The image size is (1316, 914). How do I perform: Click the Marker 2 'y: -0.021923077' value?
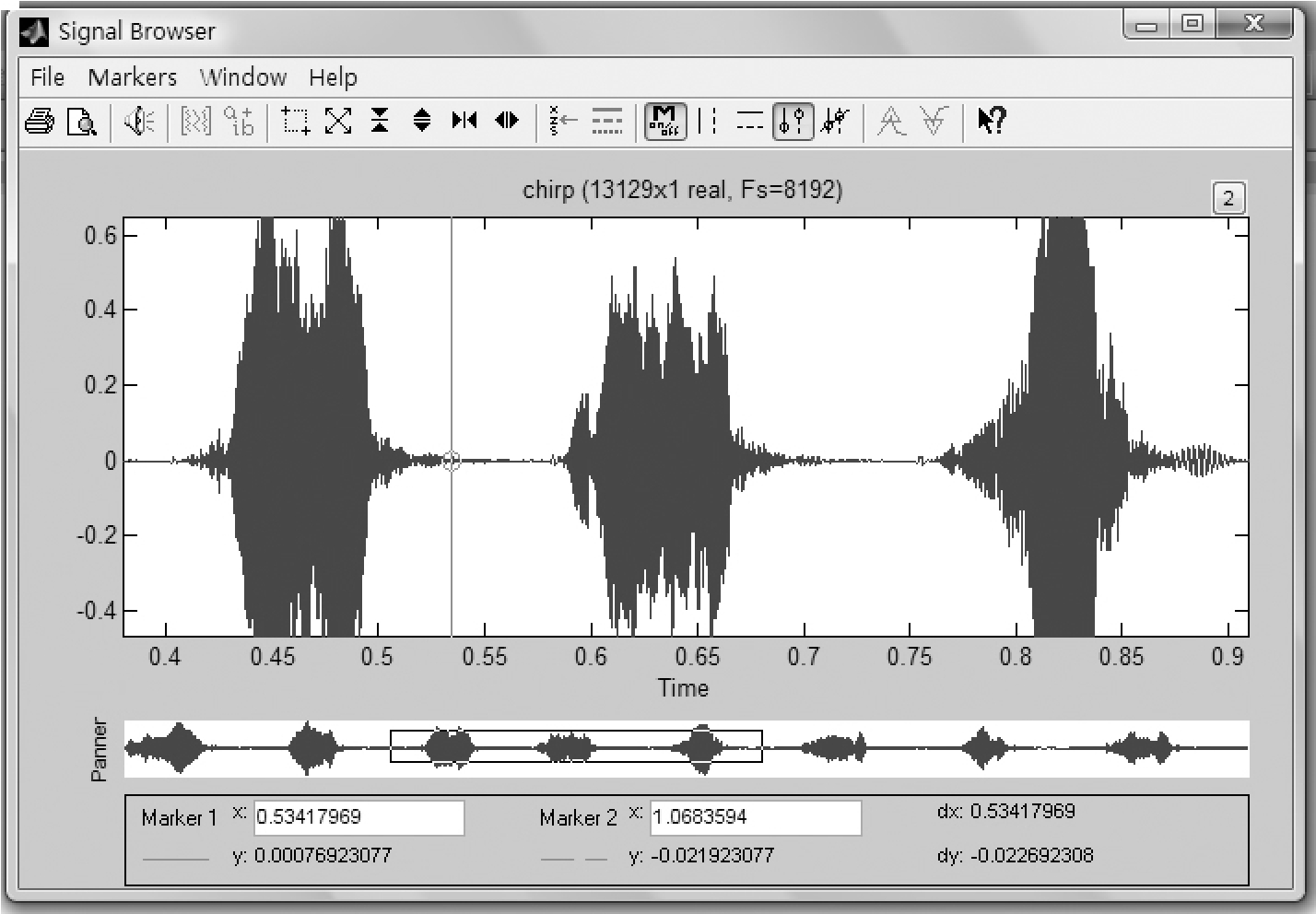(701, 856)
